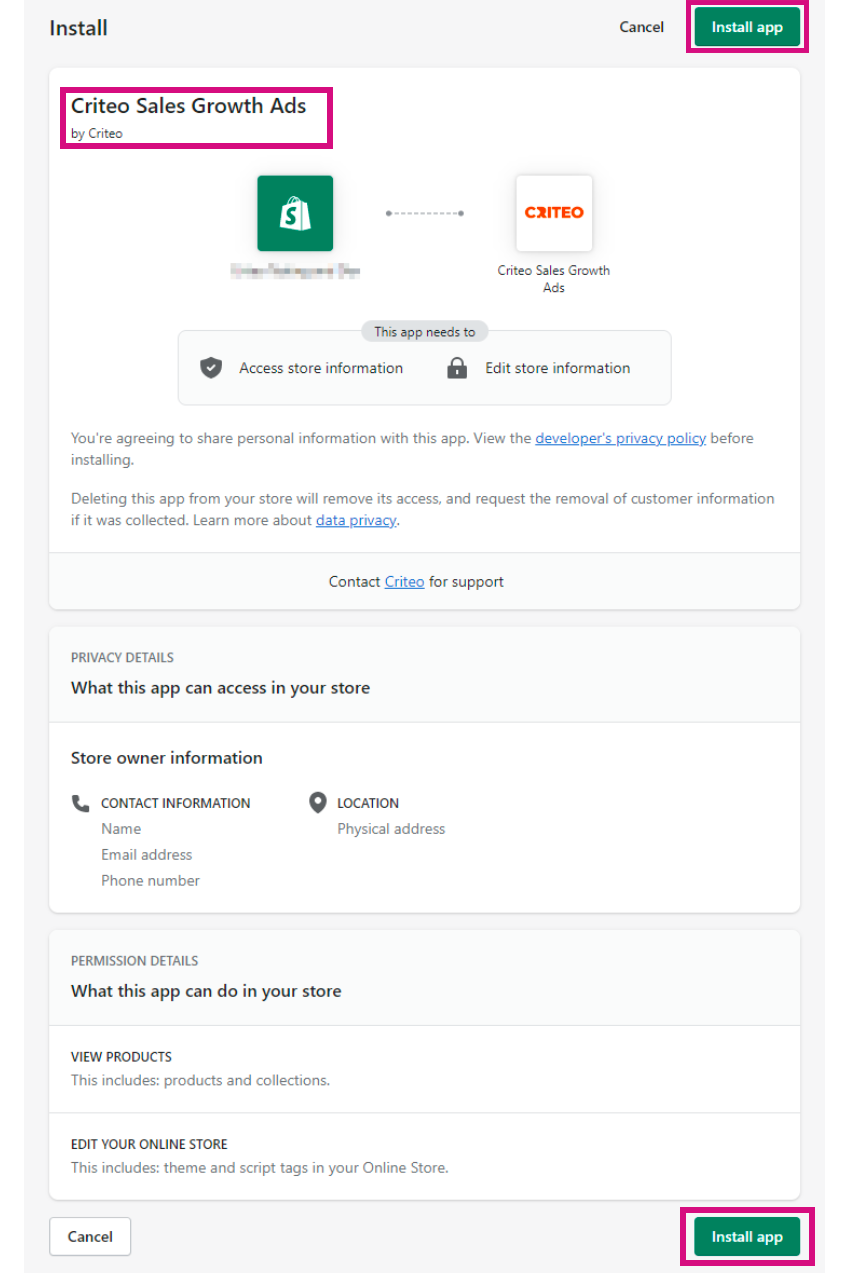Click the Criteo Sales Growth Ads heading
Image resolution: width=850 pixels, height=1274 pixels.
click(189, 105)
